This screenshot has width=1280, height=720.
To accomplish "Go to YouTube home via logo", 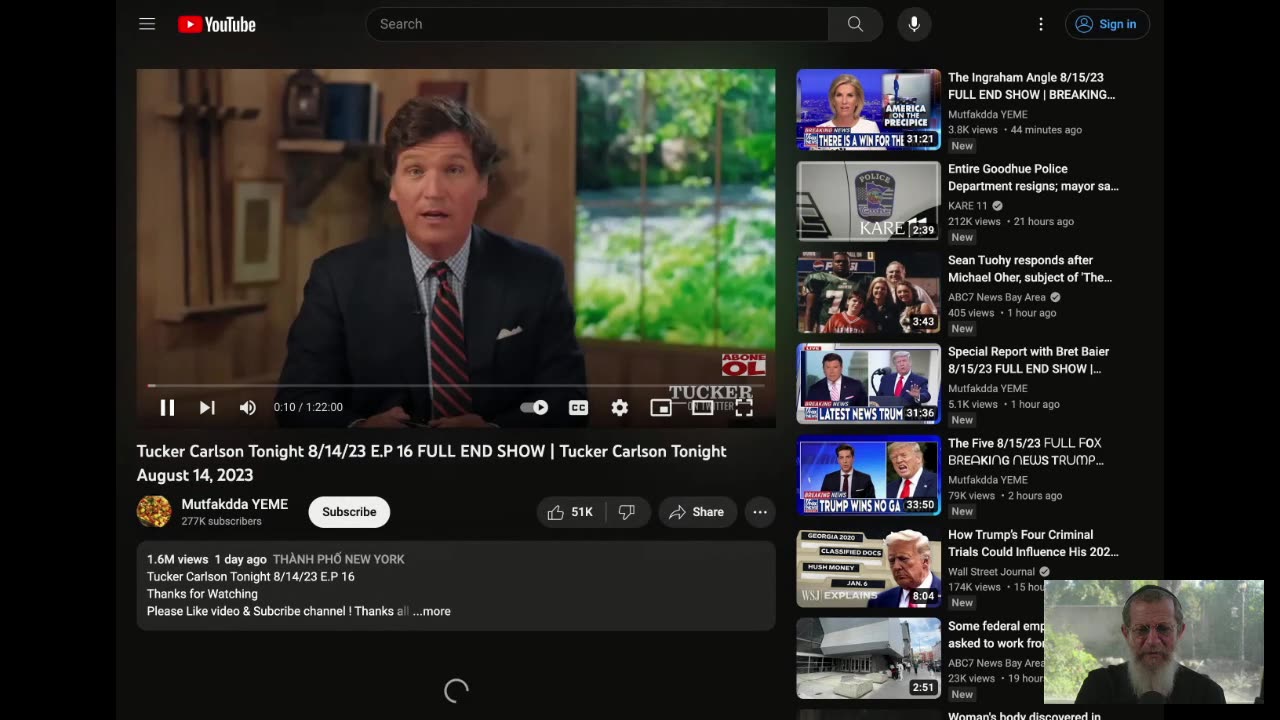I will [x=217, y=24].
